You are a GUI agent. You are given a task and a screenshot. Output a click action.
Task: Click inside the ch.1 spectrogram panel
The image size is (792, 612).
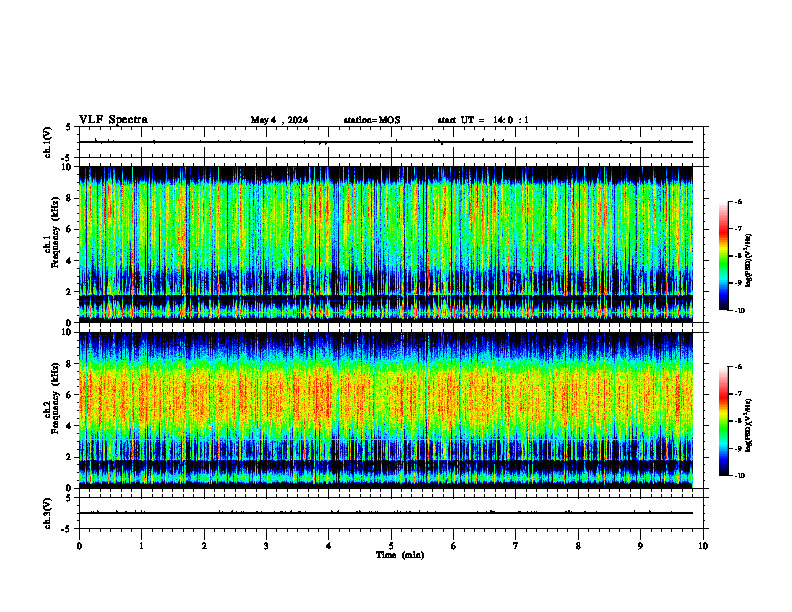[386, 244]
